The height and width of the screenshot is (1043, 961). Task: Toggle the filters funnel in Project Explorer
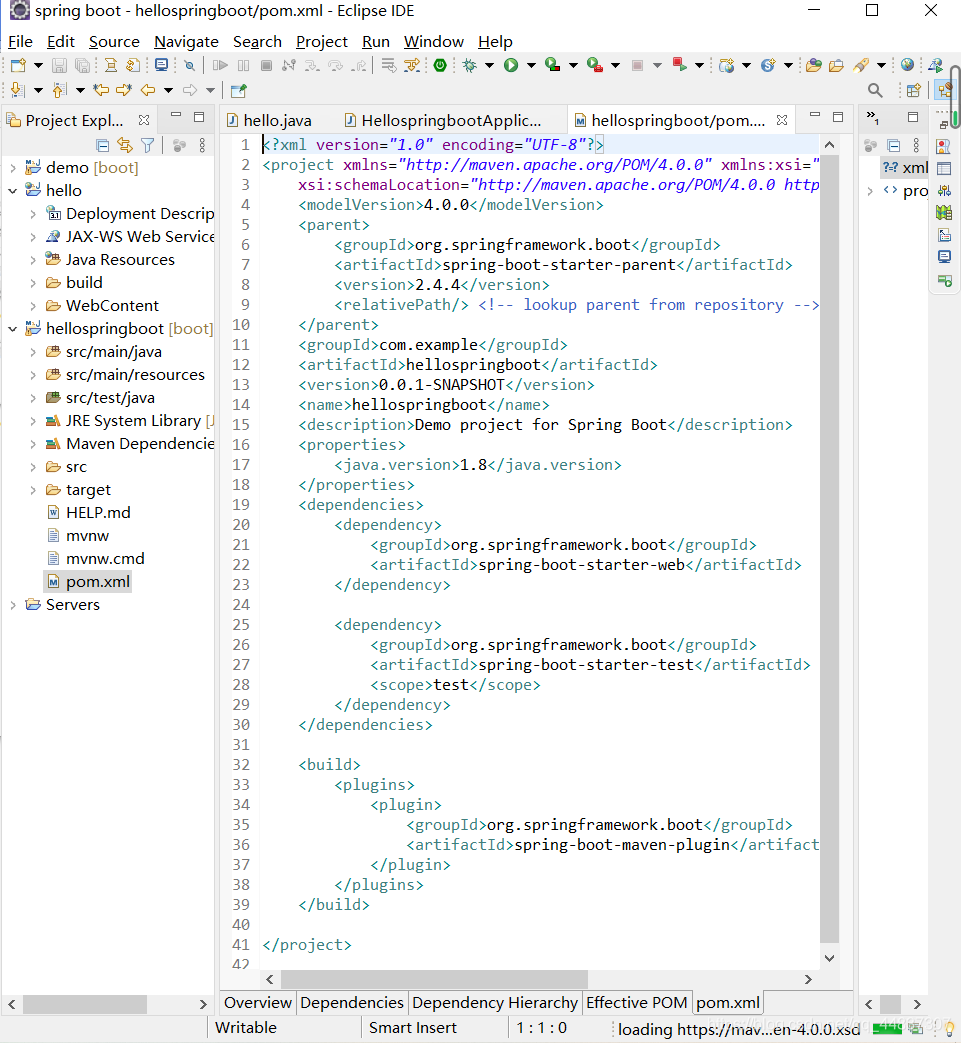pos(146,145)
